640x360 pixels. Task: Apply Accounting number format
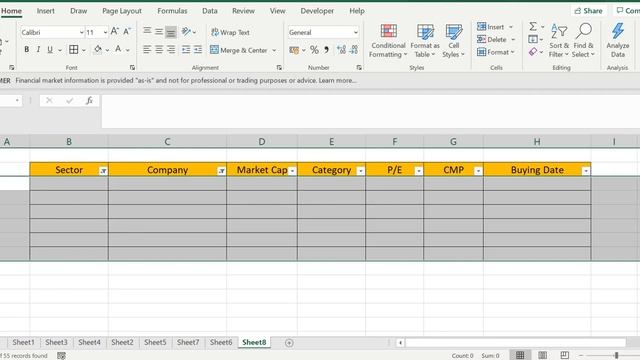(x=294, y=50)
